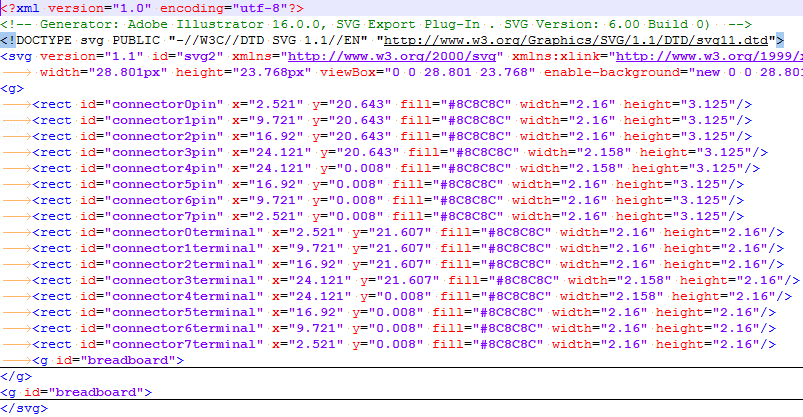Click the connector4terminal id
803x417 pixels.
pos(172,297)
